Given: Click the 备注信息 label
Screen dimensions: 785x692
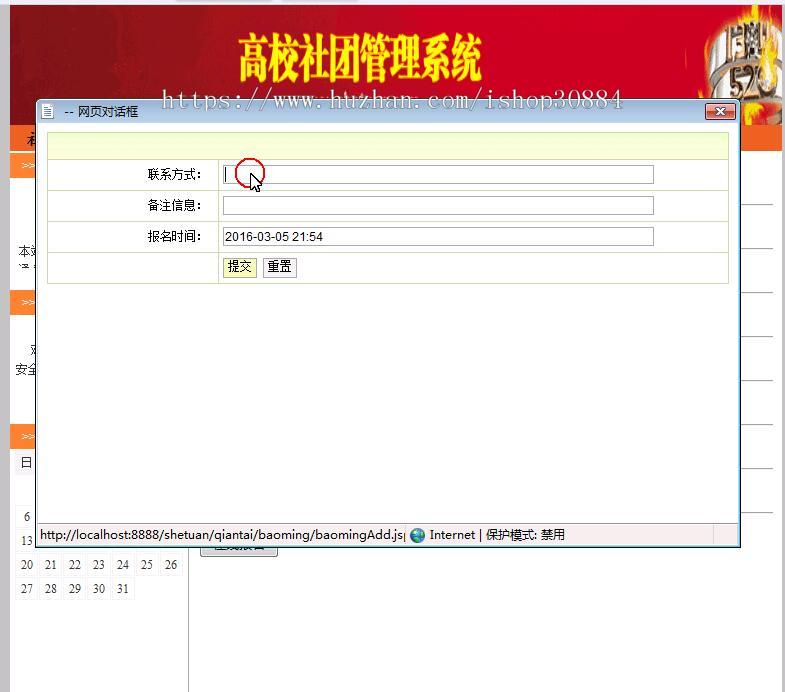Looking at the screenshot, I should (x=174, y=205).
